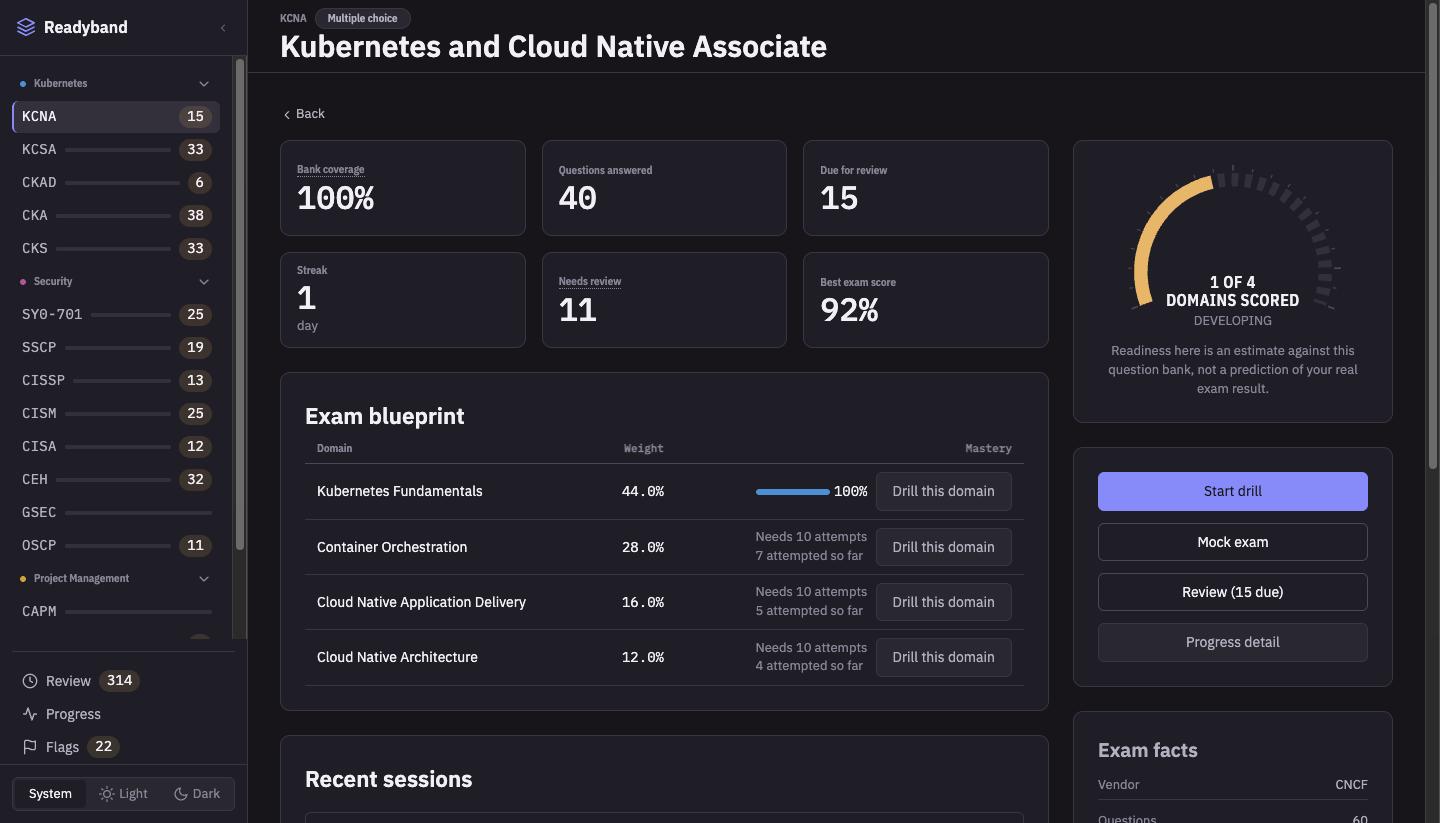The image size is (1440, 823).
Task: Open the CAPM exam in sidebar
Action: [116, 612]
